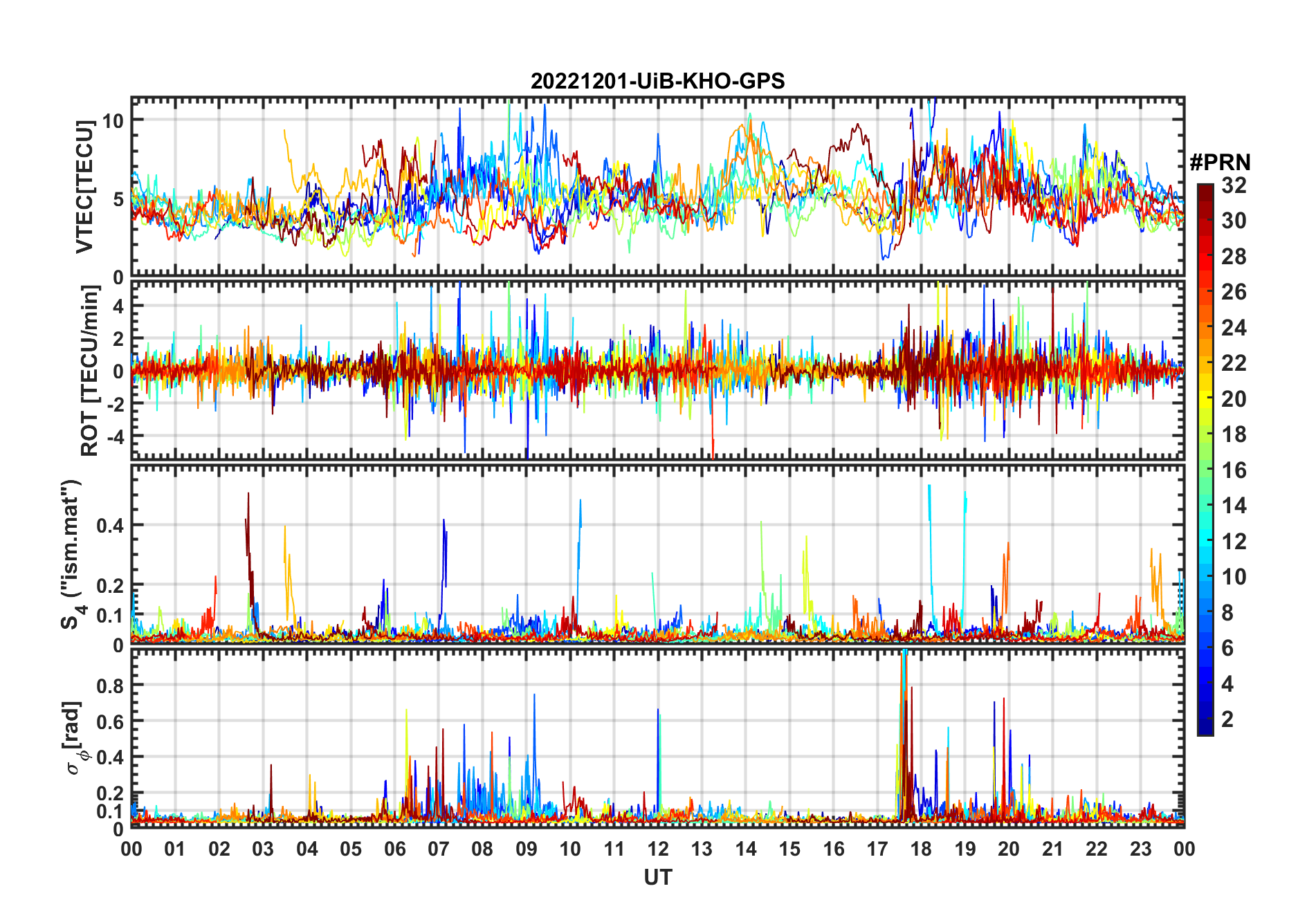Click the VTEC axis tick label 10
This screenshot has height=920, width=1316.
click(x=113, y=120)
